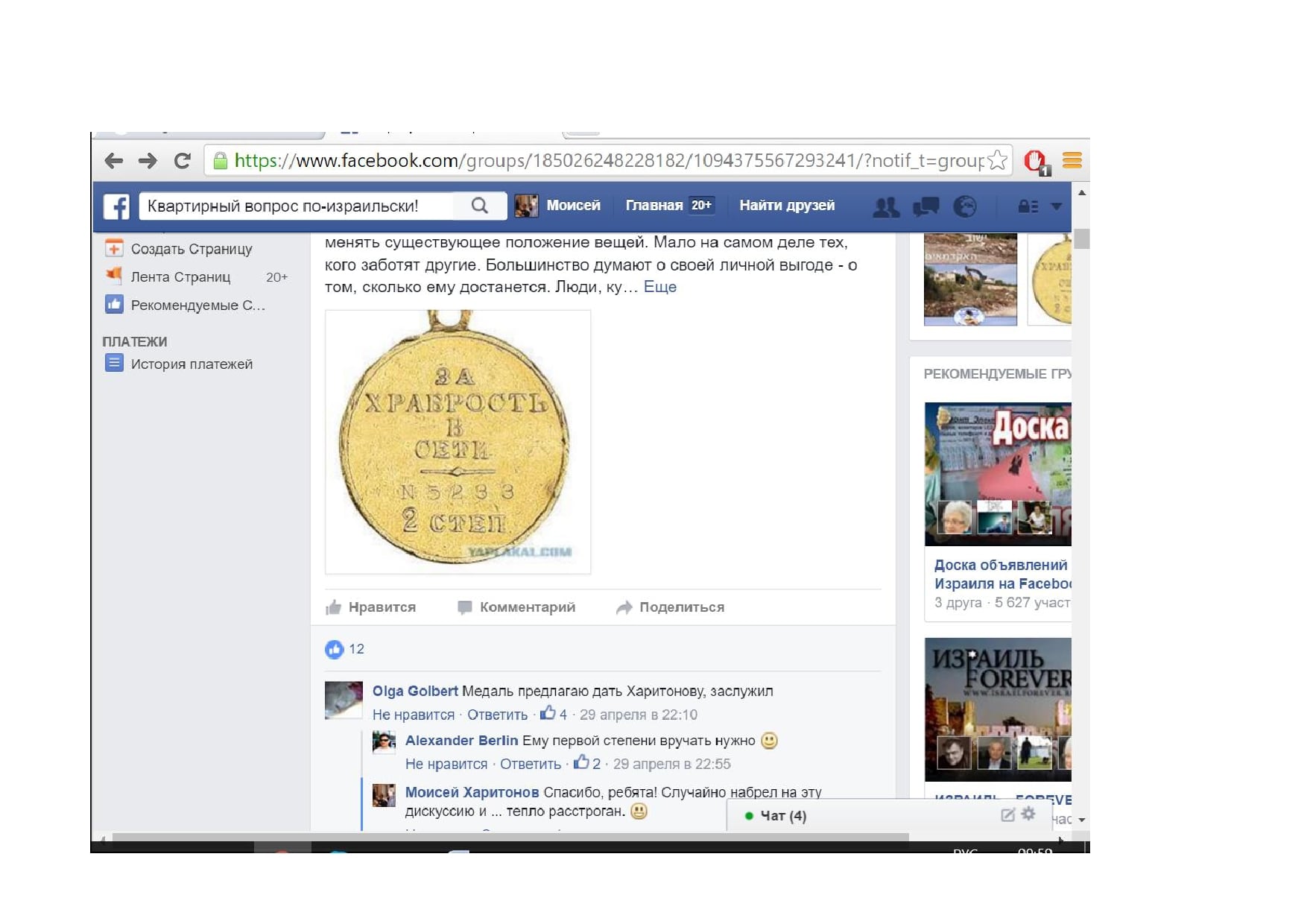
Task: Share the post via Поделиться
Action: click(x=671, y=607)
